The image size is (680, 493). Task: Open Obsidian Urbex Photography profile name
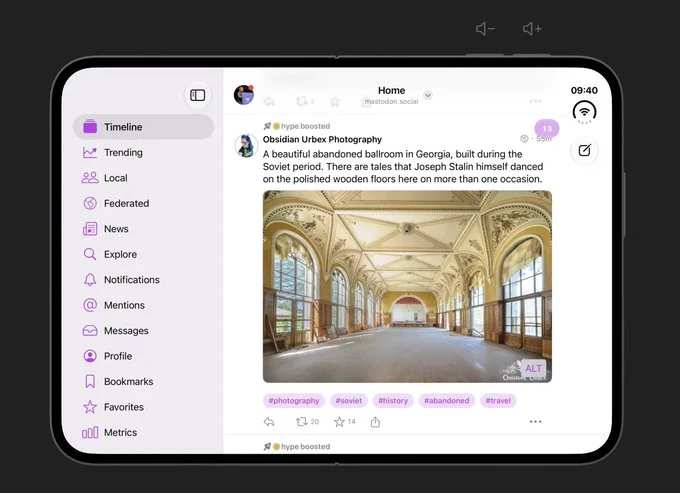pos(322,139)
